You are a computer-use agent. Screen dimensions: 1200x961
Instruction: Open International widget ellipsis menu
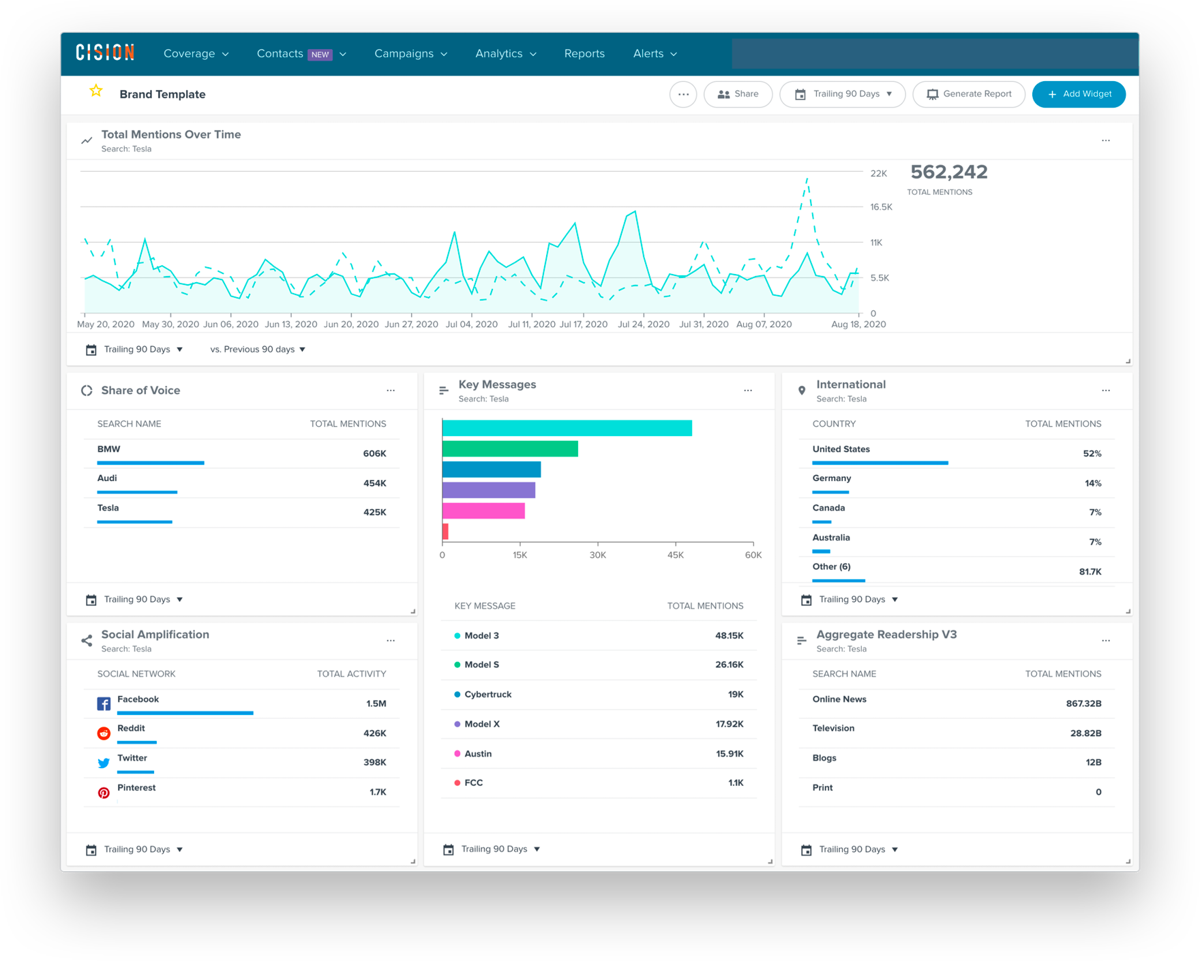tap(1106, 391)
